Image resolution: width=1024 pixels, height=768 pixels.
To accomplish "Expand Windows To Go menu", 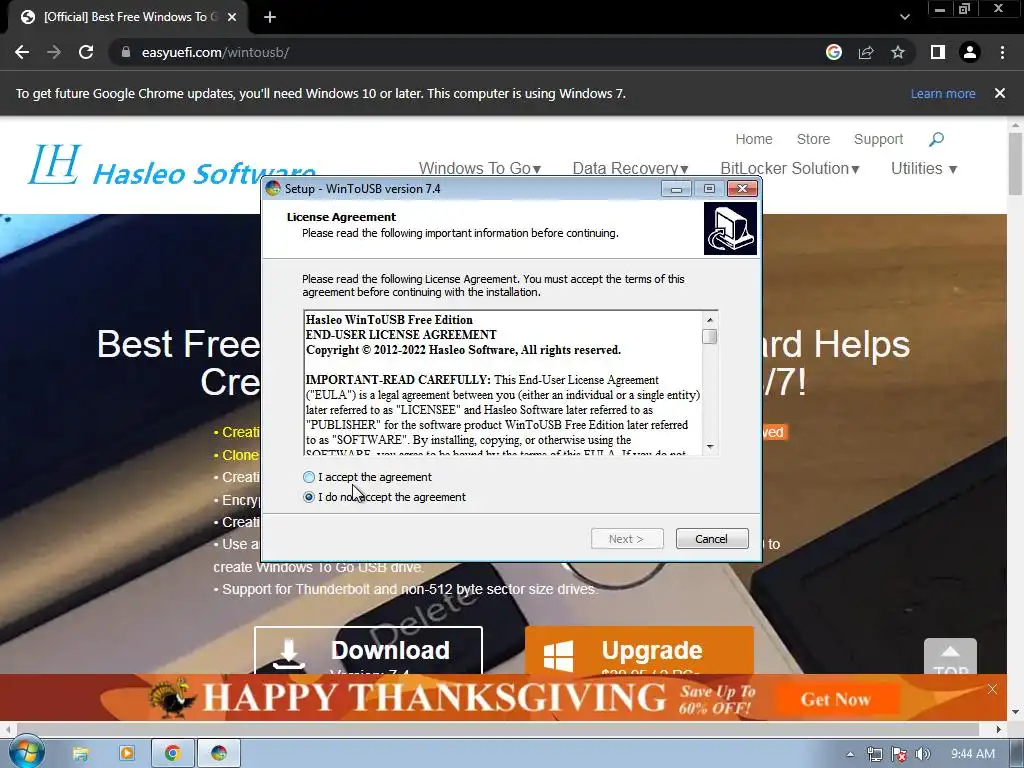I will (x=479, y=168).
